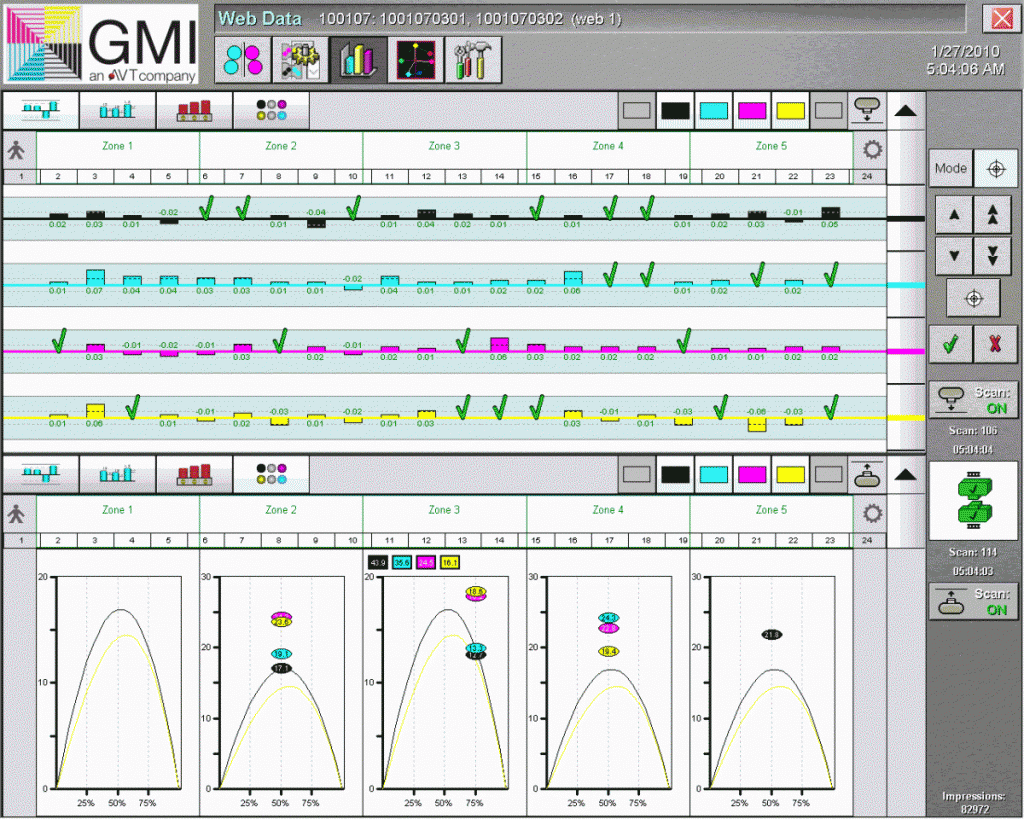Toggle cyan ink swatch in upper panel
This screenshot has height=819, width=1024.
[713, 110]
